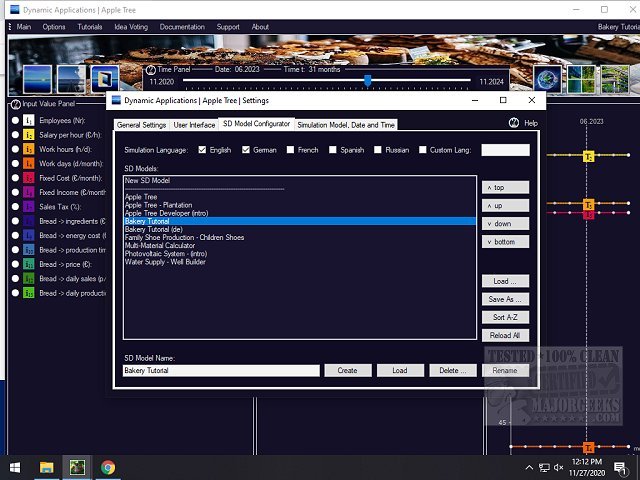Click the Bread price input icon
This screenshot has width=640, height=480.
pos(29,264)
